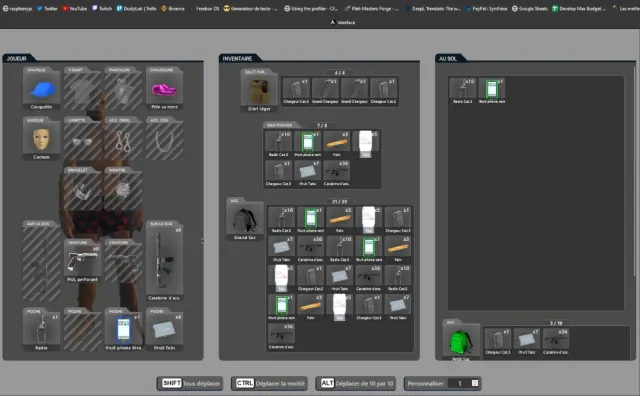Select the Fruit Tabs item in player pocket
The height and width of the screenshot is (396, 640).
[164, 330]
